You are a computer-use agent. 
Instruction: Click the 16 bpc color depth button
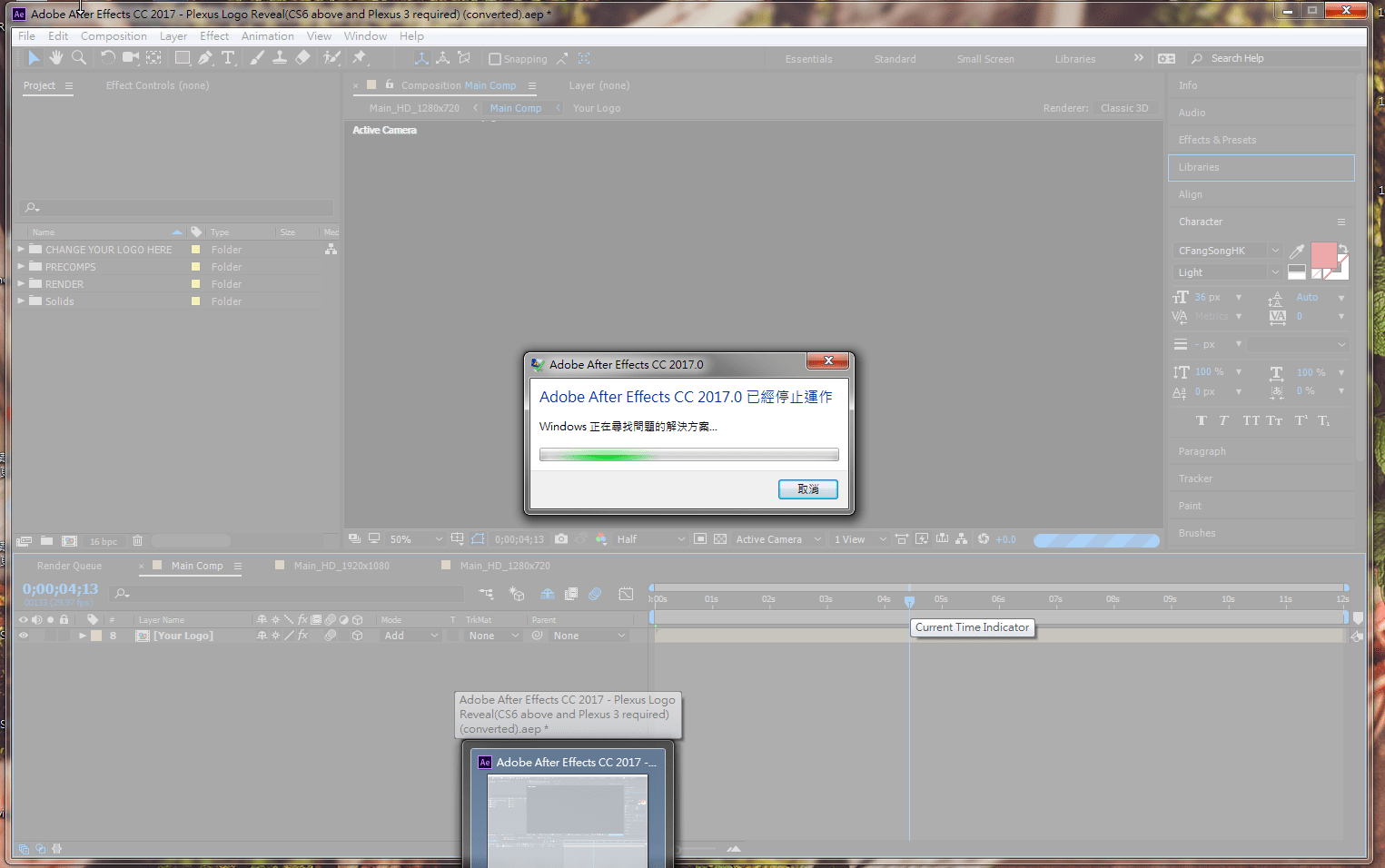pos(104,541)
